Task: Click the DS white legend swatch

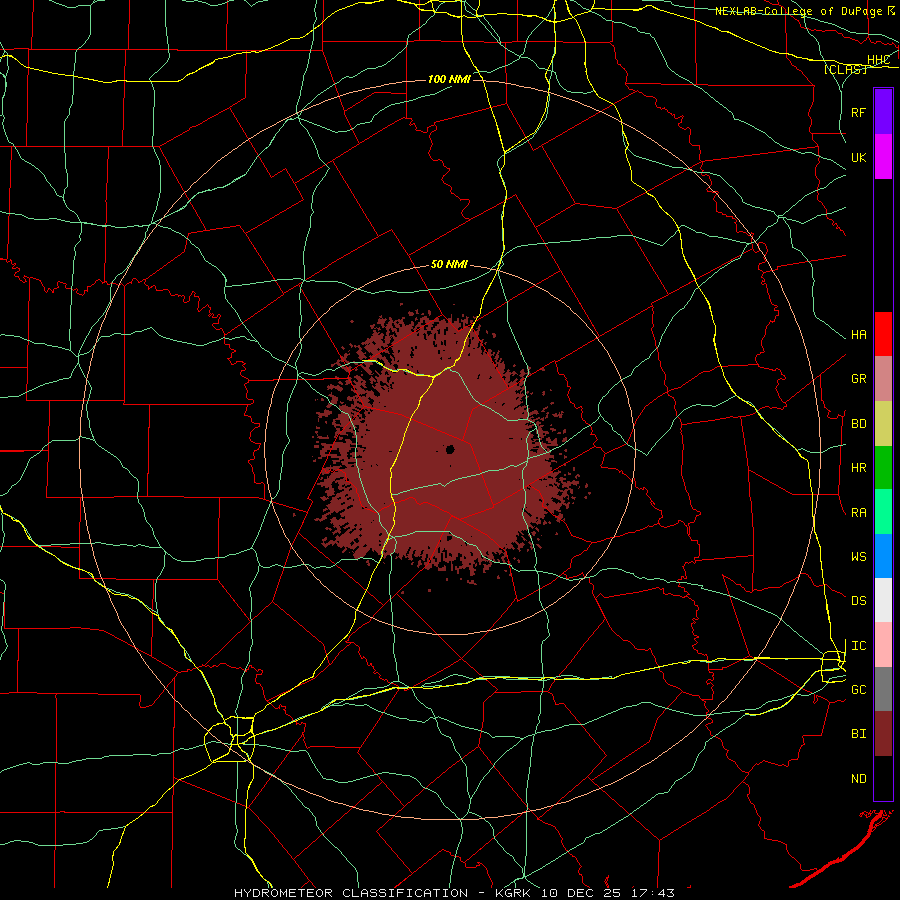Action: click(x=883, y=600)
